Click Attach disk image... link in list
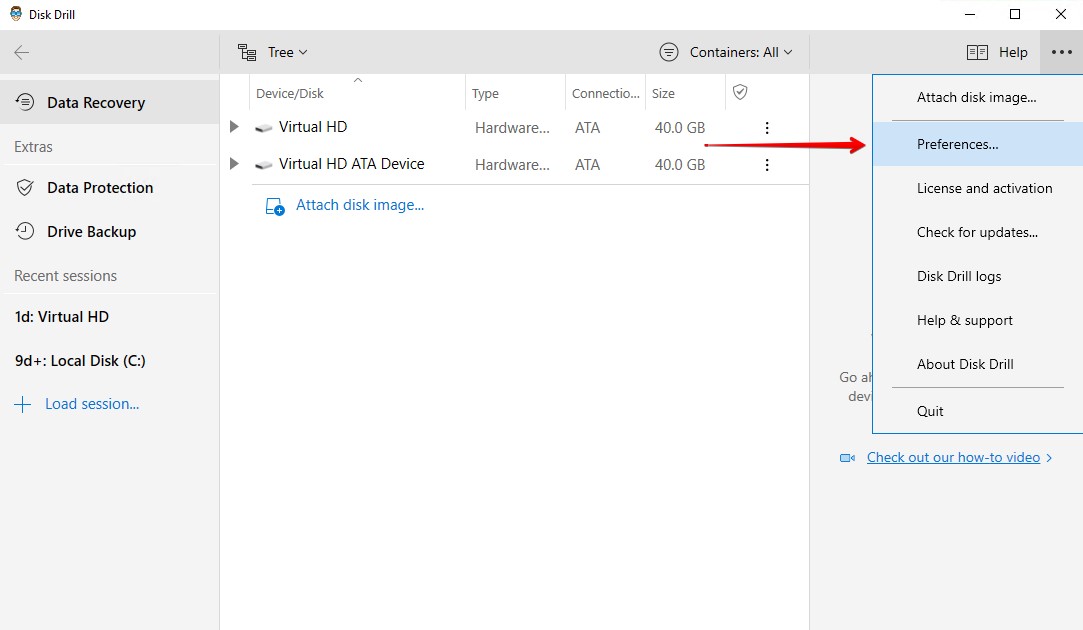 coord(360,205)
